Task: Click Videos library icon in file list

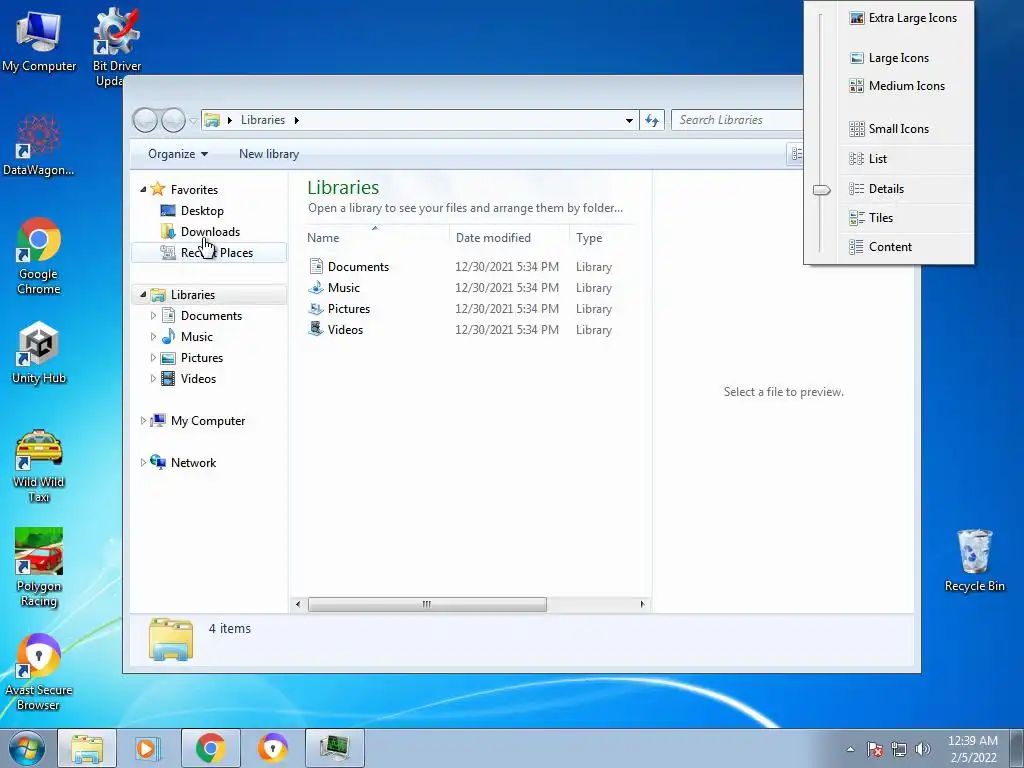Action: 316,329
